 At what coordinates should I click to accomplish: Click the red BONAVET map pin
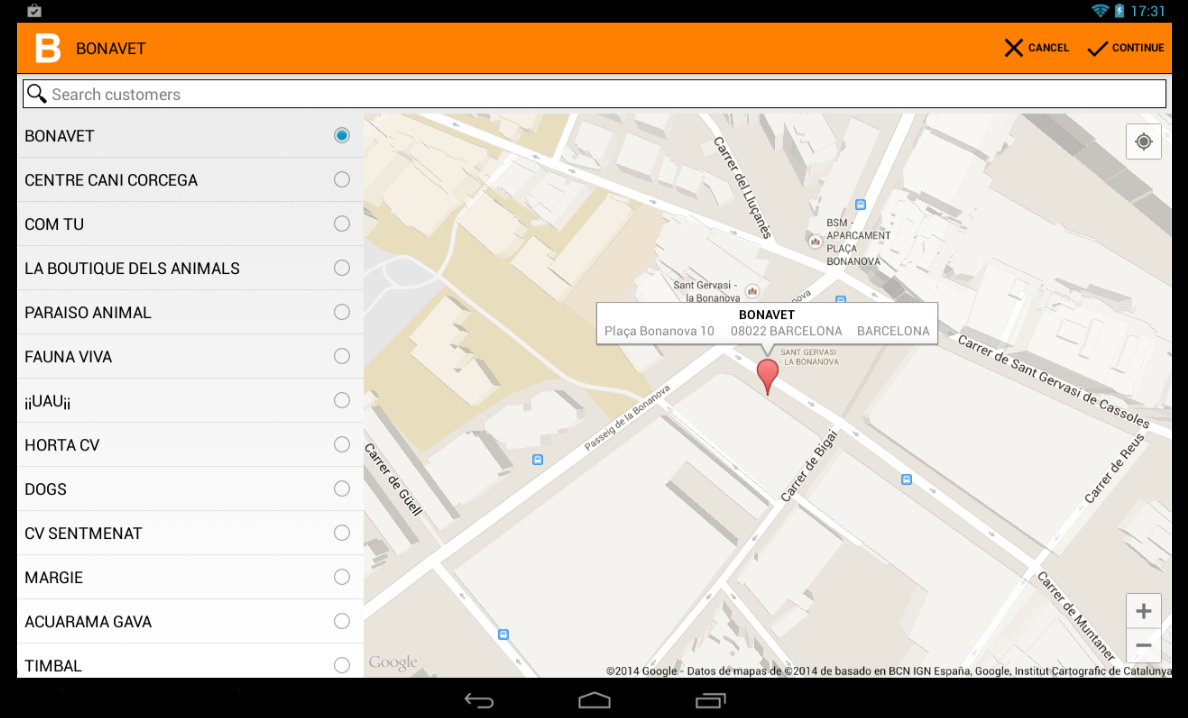768,376
